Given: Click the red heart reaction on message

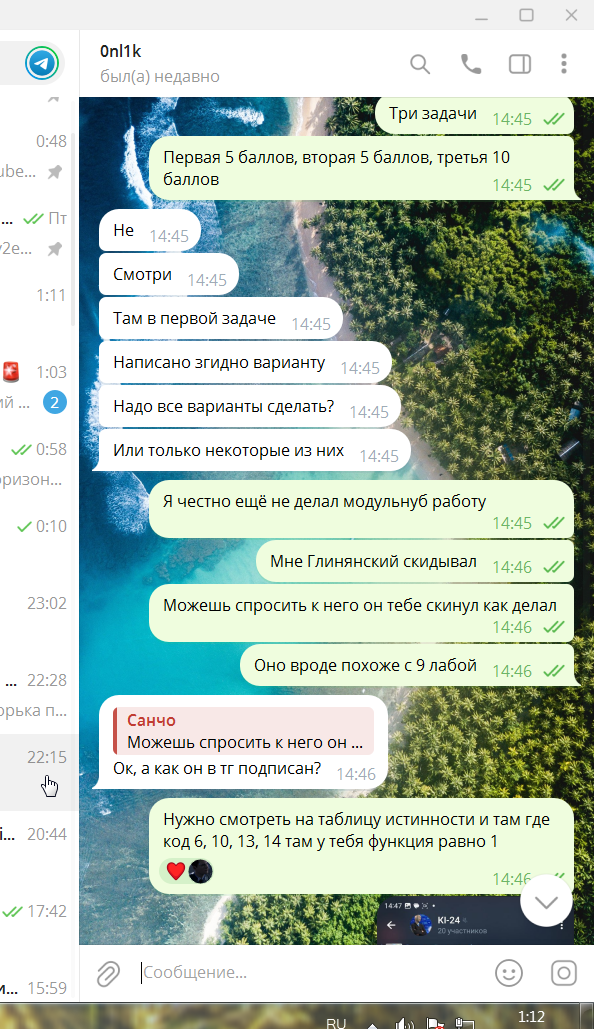Looking at the screenshot, I should pyautogui.click(x=176, y=871).
